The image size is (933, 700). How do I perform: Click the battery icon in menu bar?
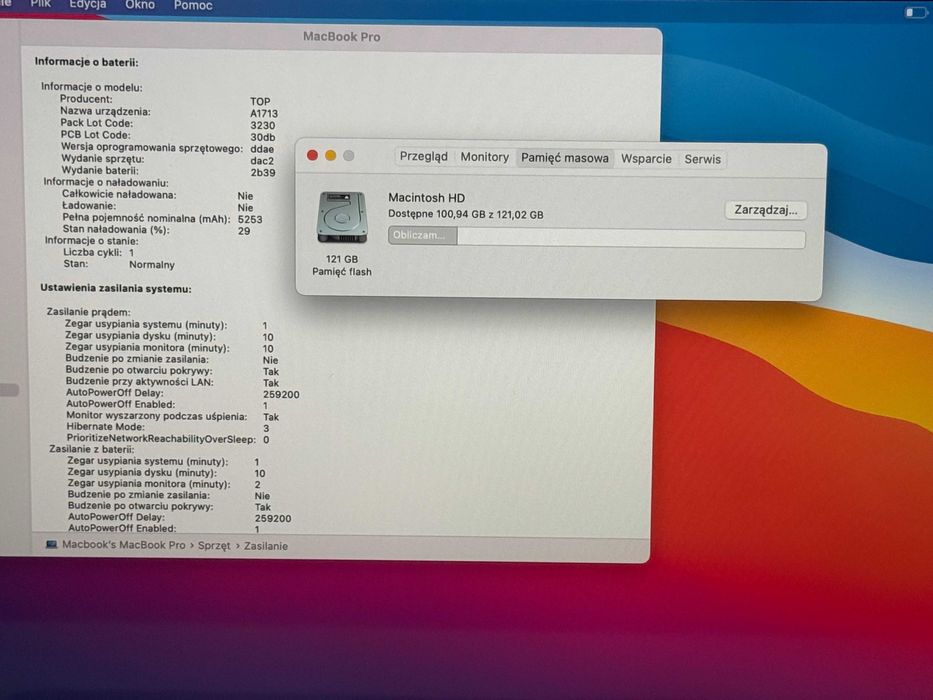coord(915,12)
